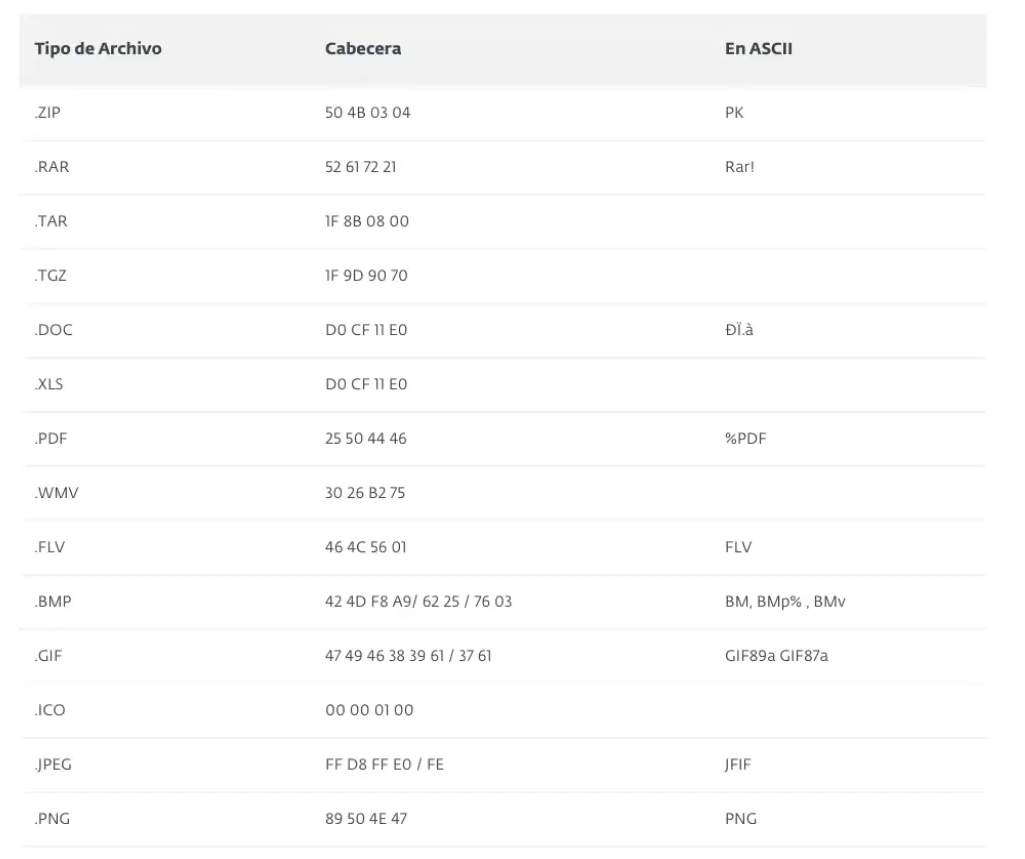1025x859 pixels.
Task: Click header '42 4D F8 A9/ 62 25 / 76 03'
Action: click(x=418, y=601)
